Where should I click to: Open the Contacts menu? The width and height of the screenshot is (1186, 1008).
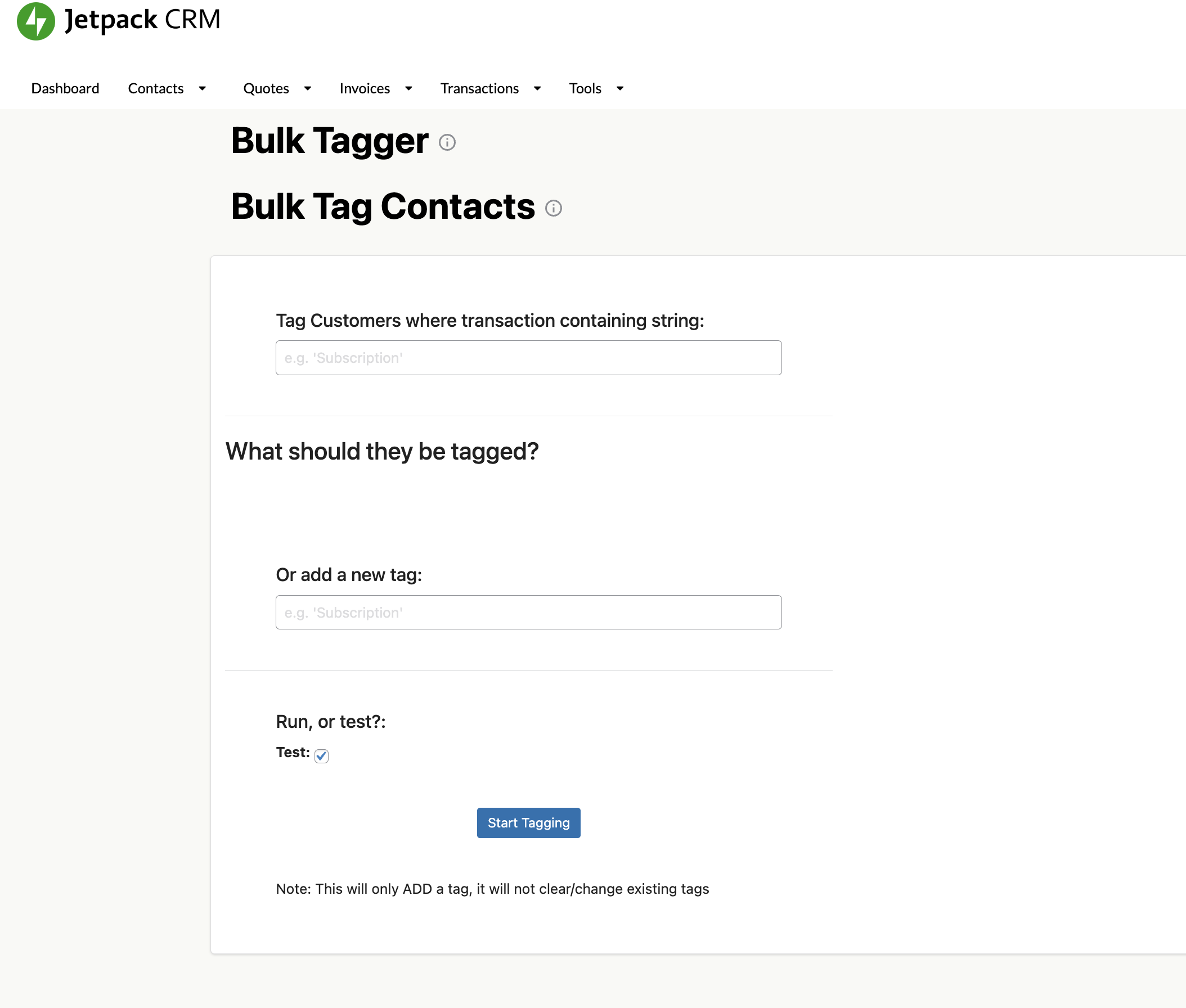coord(155,88)
